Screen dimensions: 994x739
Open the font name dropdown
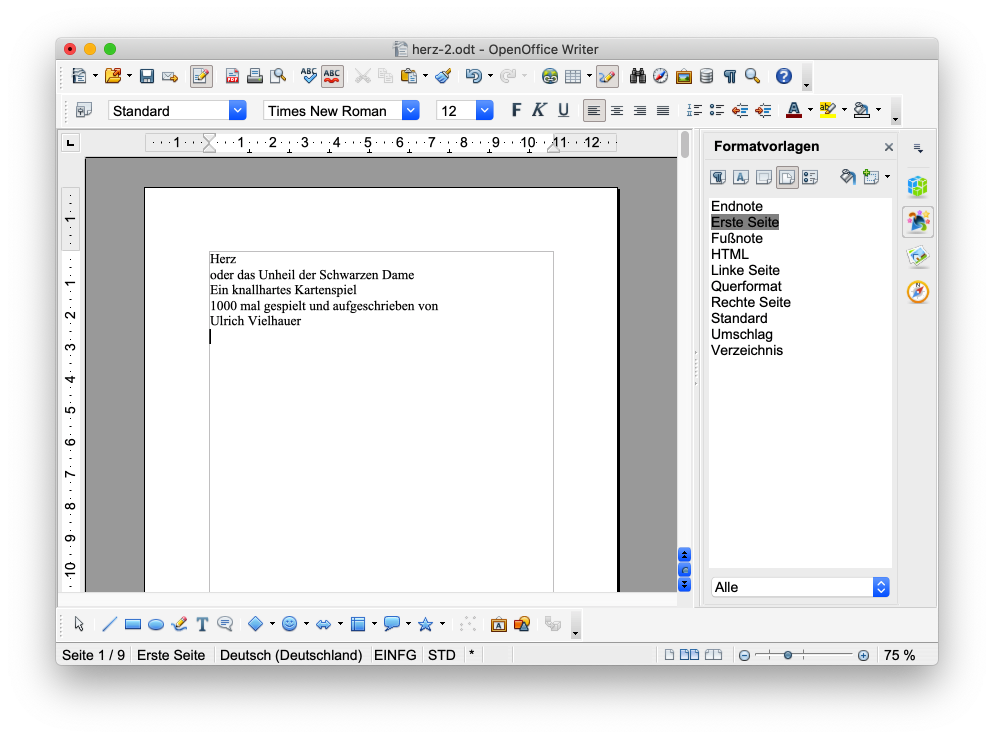point(410,111)
